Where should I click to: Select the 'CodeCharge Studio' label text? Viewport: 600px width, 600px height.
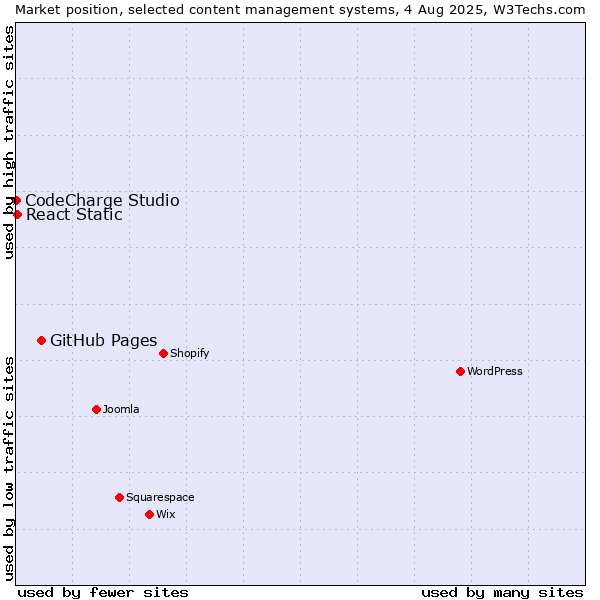103,200
